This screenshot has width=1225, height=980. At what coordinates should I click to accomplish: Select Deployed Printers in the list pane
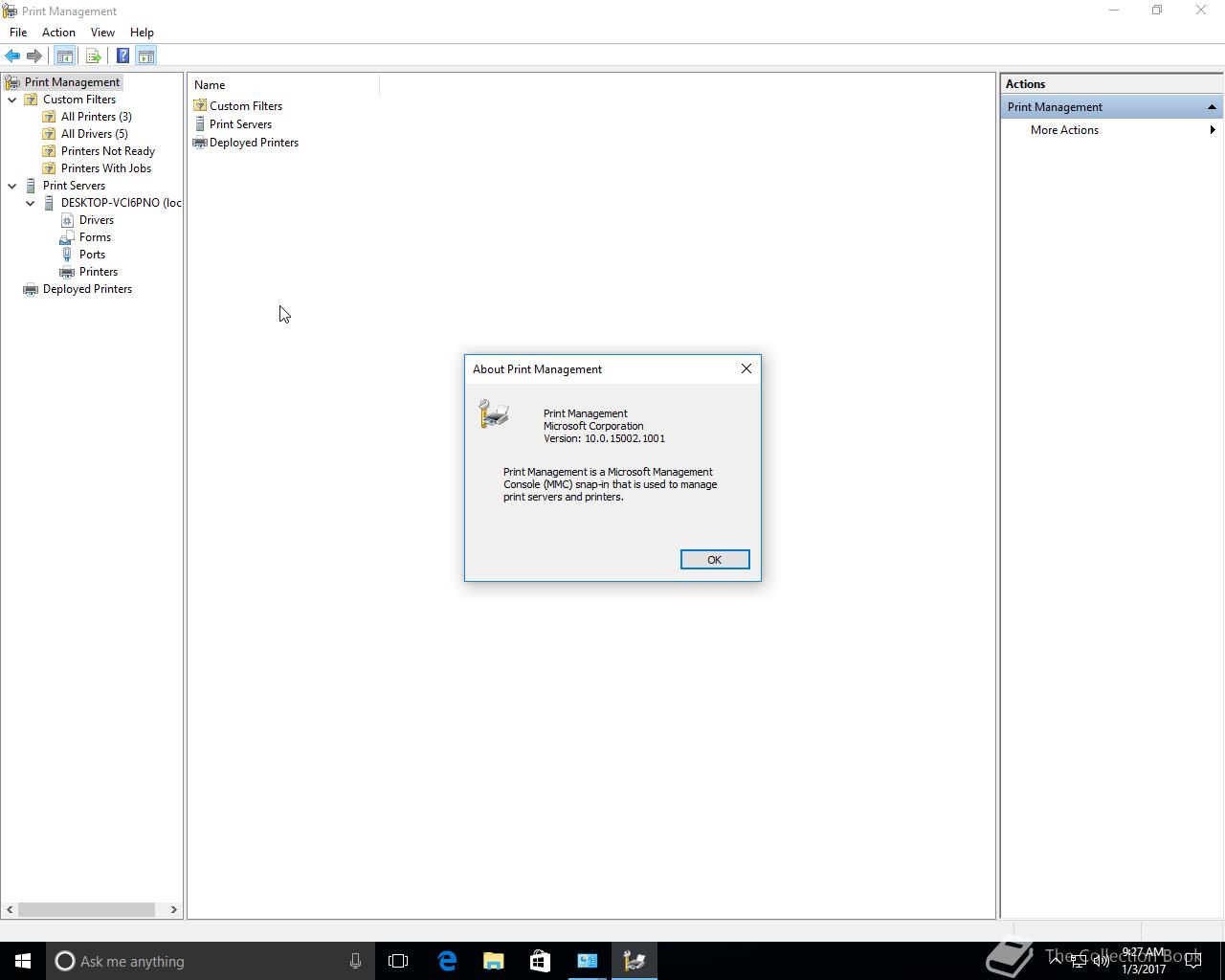(254, 143)
